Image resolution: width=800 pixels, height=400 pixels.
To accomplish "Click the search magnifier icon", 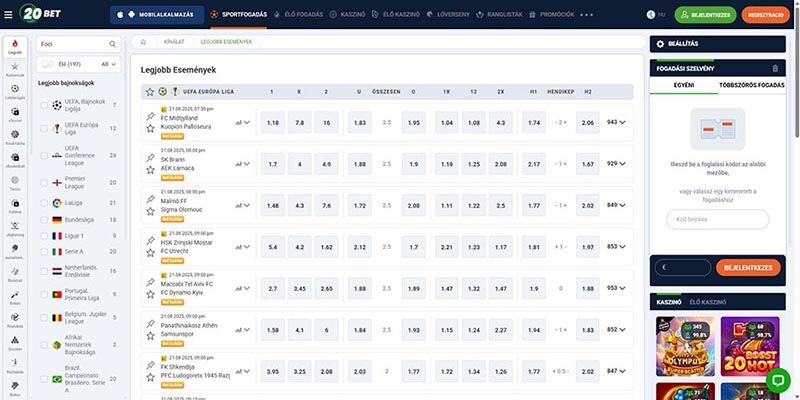I will click(x=112, y=44).
